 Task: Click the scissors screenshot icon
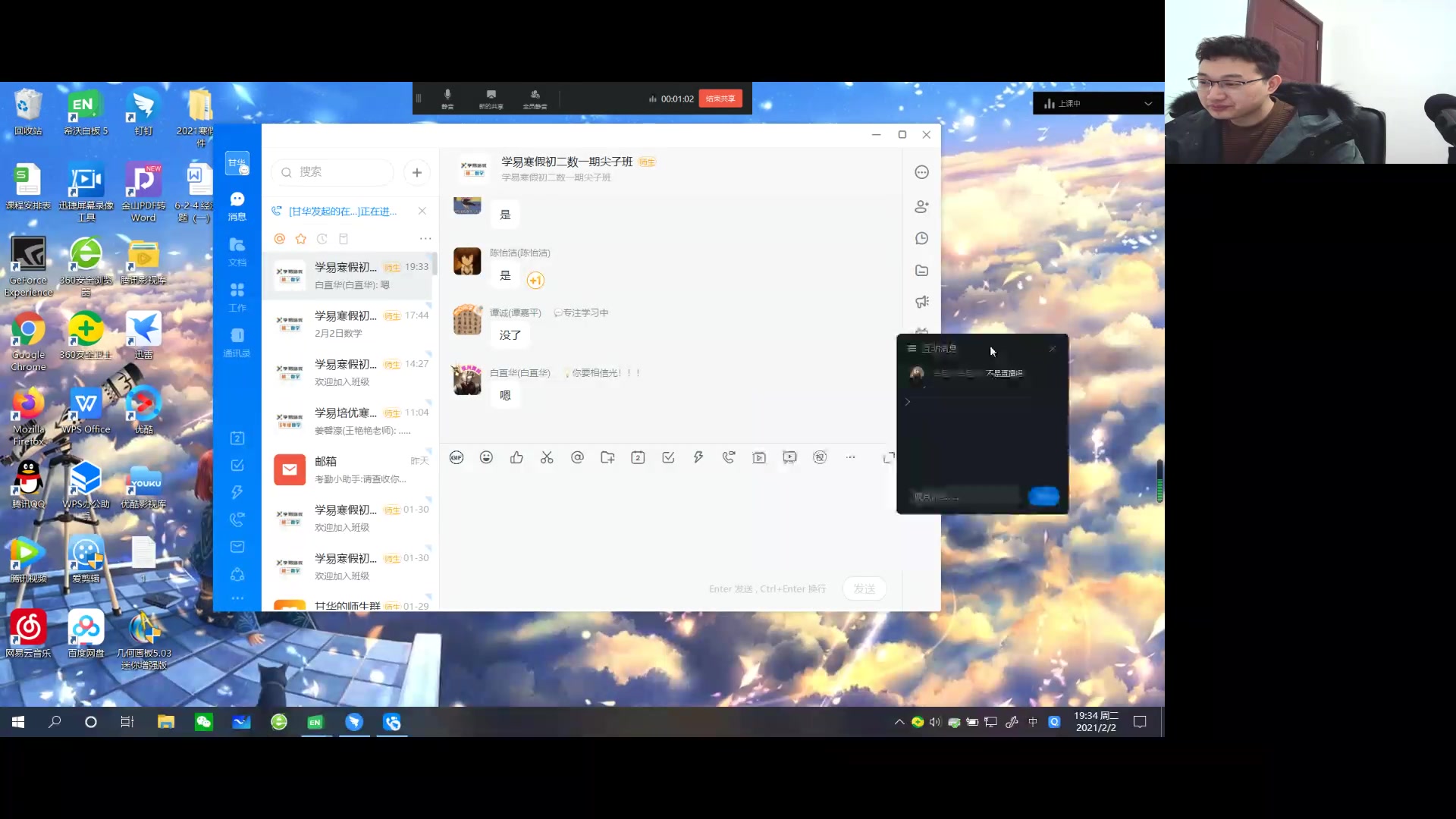tap(547, 457)
